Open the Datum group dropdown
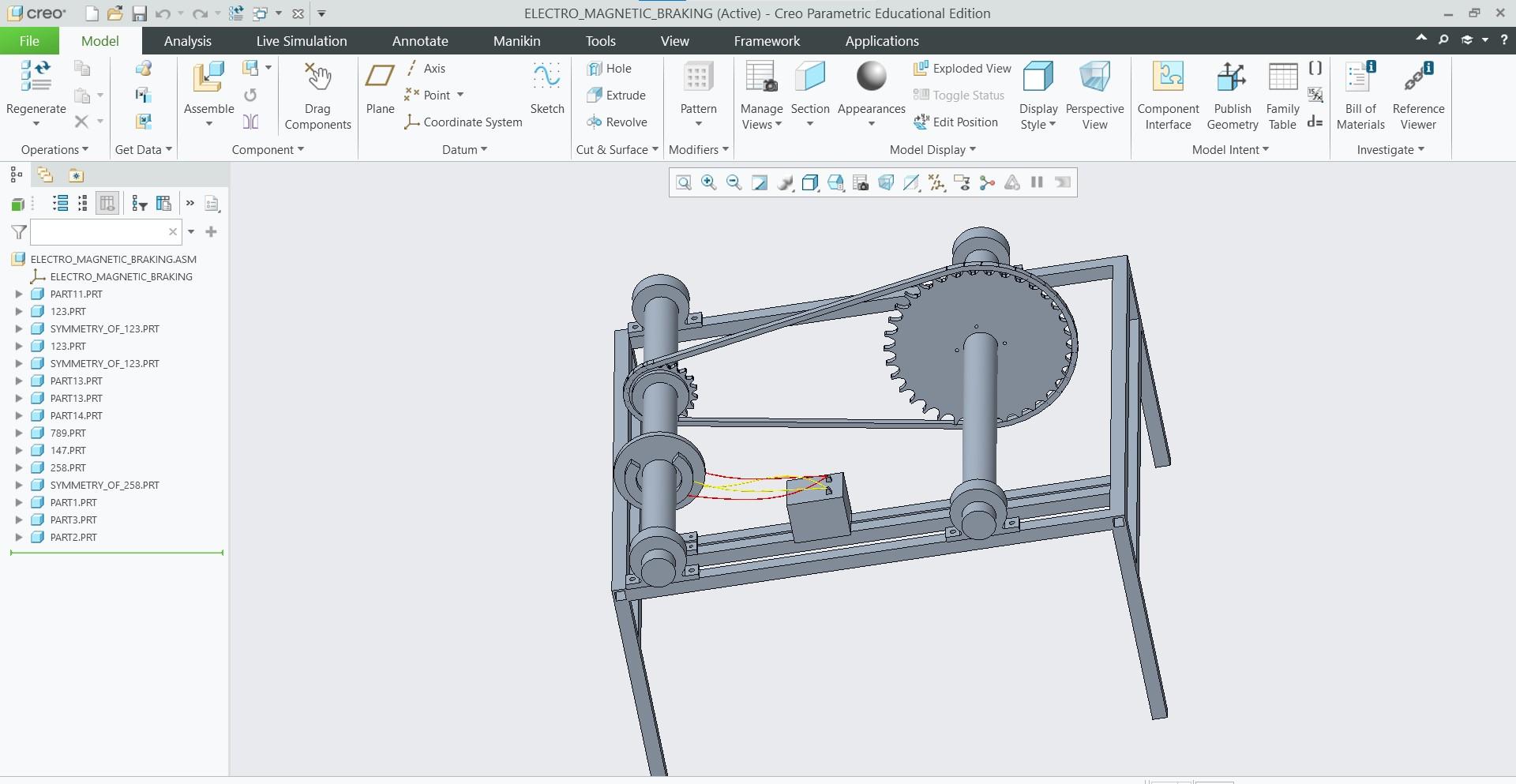Viewport: 1516px width, 784px height. click(x=464, y=149)
